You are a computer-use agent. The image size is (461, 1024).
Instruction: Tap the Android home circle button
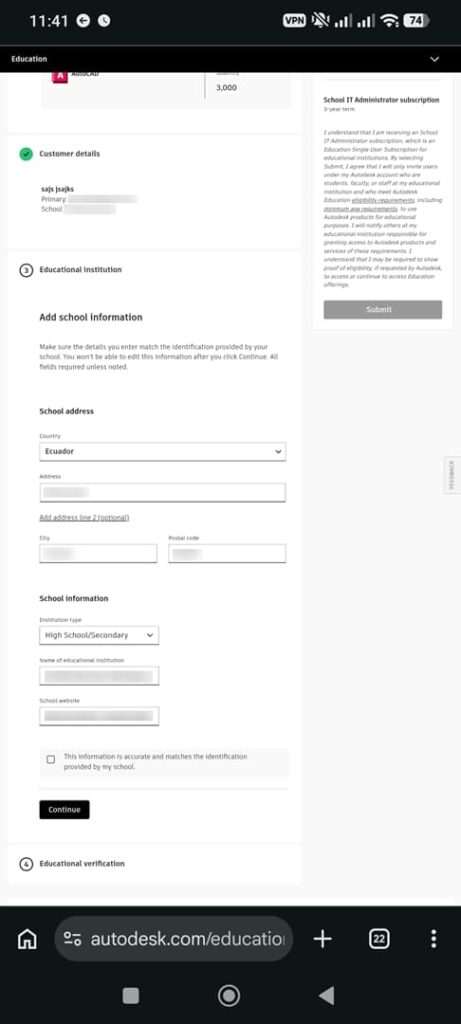pyautogui.click(x=229, y=995)
